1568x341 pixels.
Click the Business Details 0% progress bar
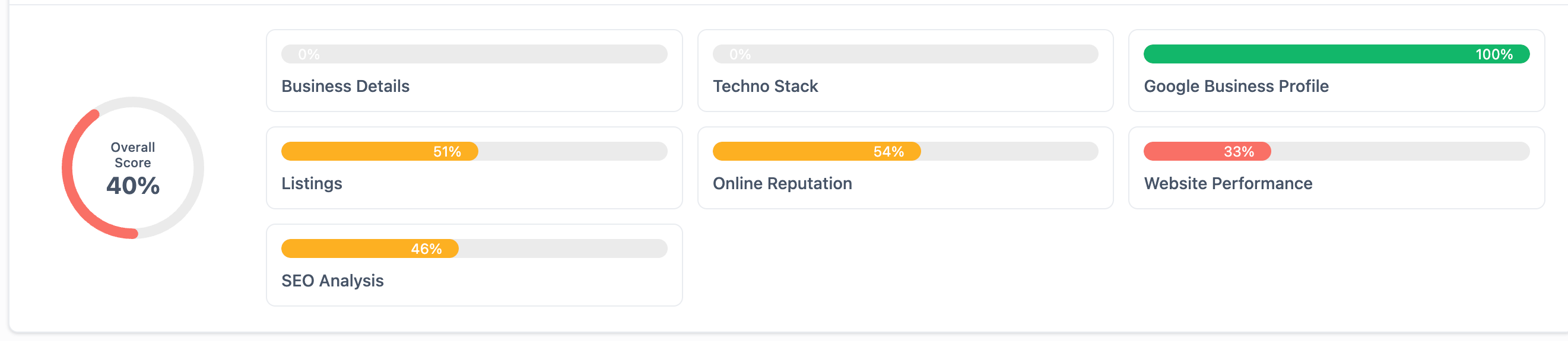coord(474,54)
